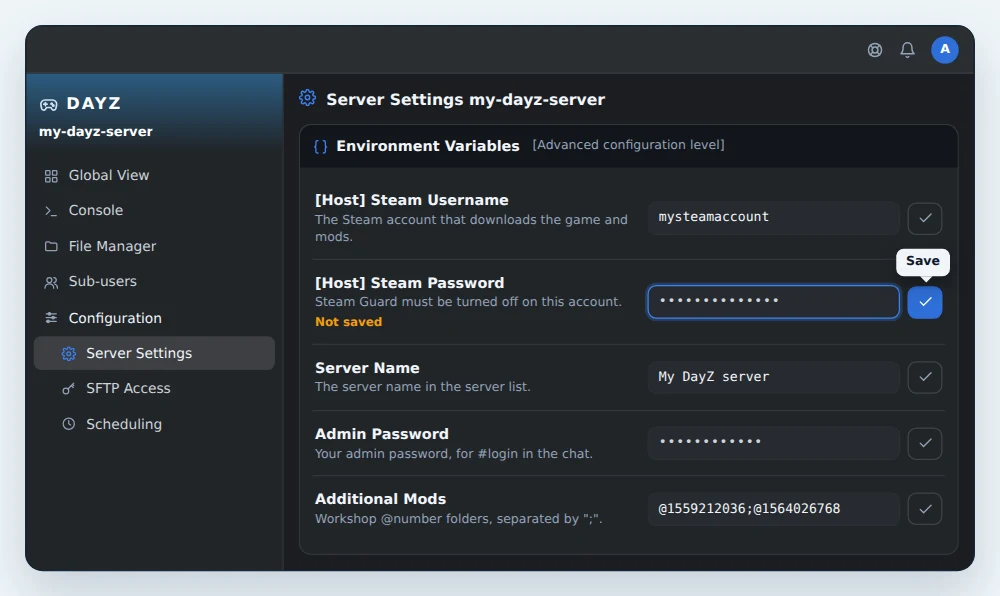
Task: Click the [Host] Steam Username label
Action: (x=412, y=200)
